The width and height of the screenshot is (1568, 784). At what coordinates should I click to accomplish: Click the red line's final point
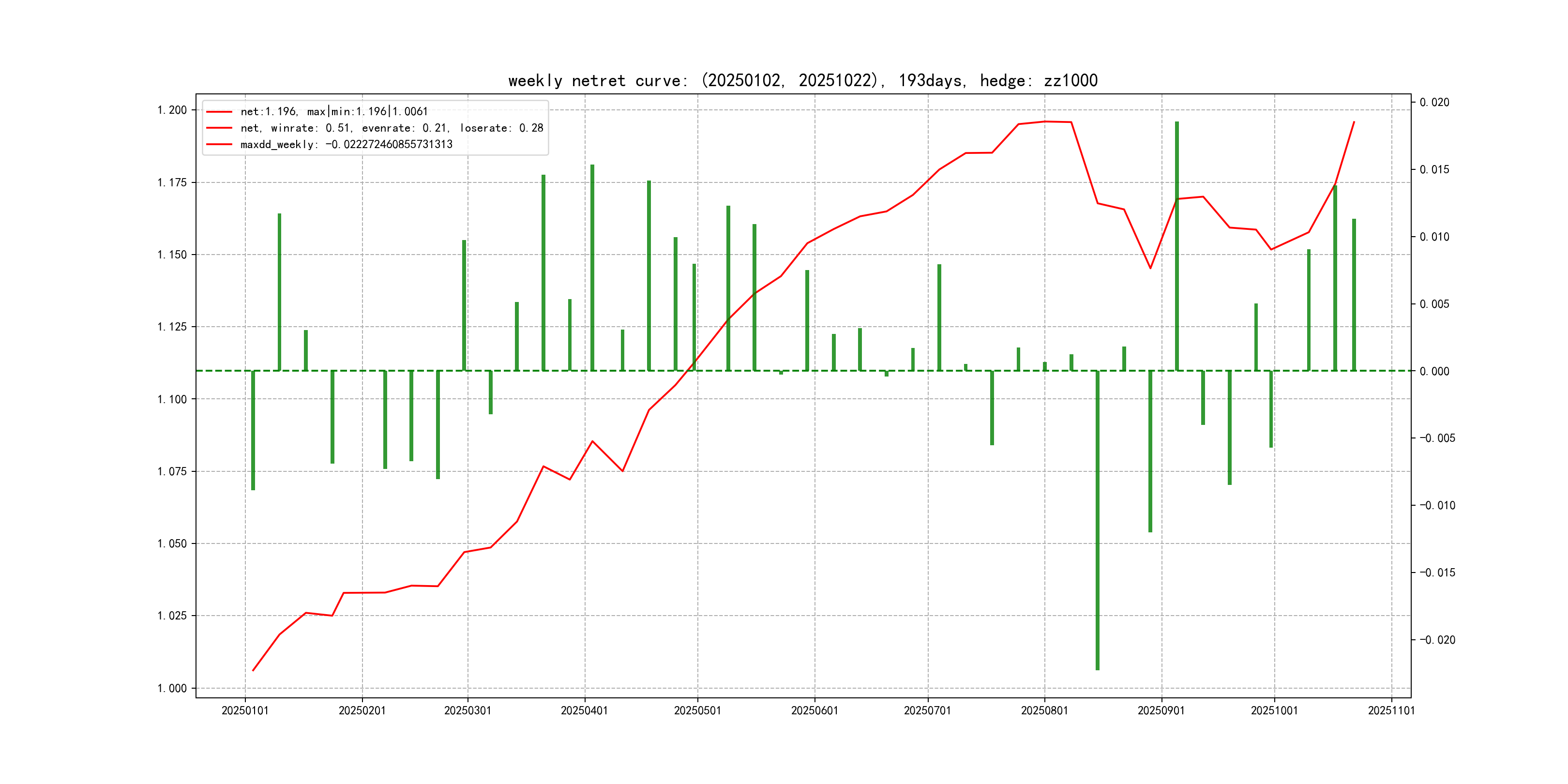pyautogui.click(x=1354, y=122)
